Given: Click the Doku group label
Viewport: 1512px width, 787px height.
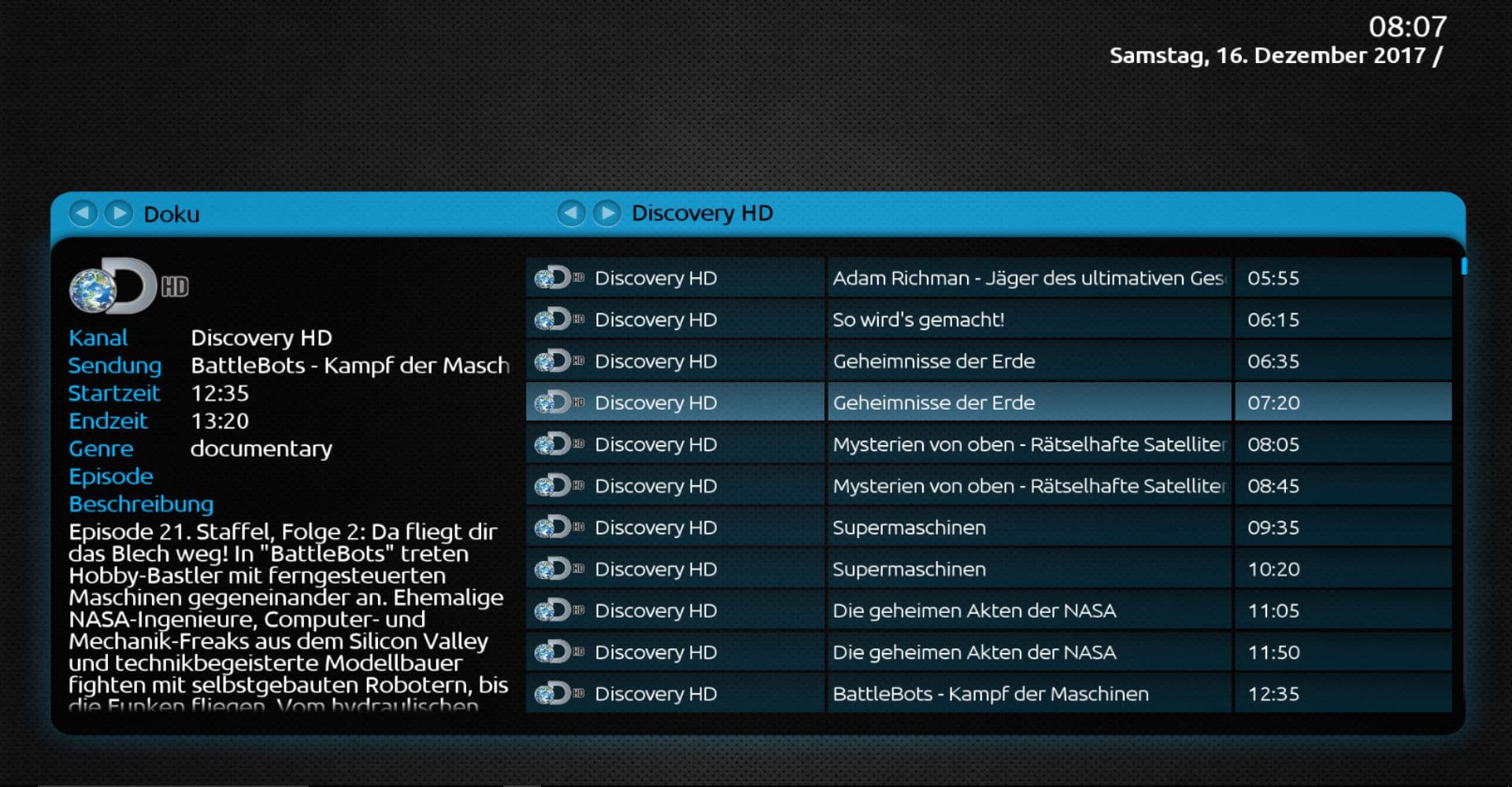Looking at the screenshot, I should pyautogui.click(x=172, y=214).
